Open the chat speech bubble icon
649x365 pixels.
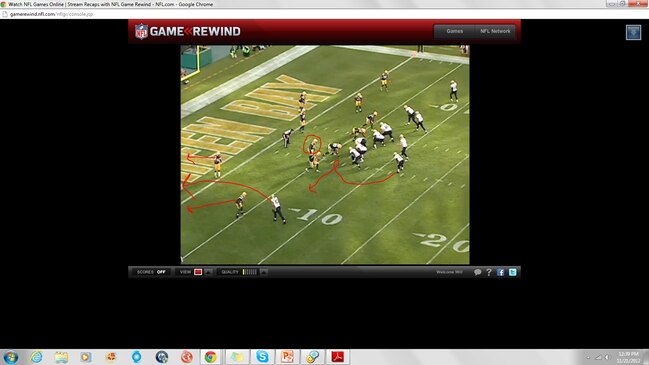(x=477, y=272)
